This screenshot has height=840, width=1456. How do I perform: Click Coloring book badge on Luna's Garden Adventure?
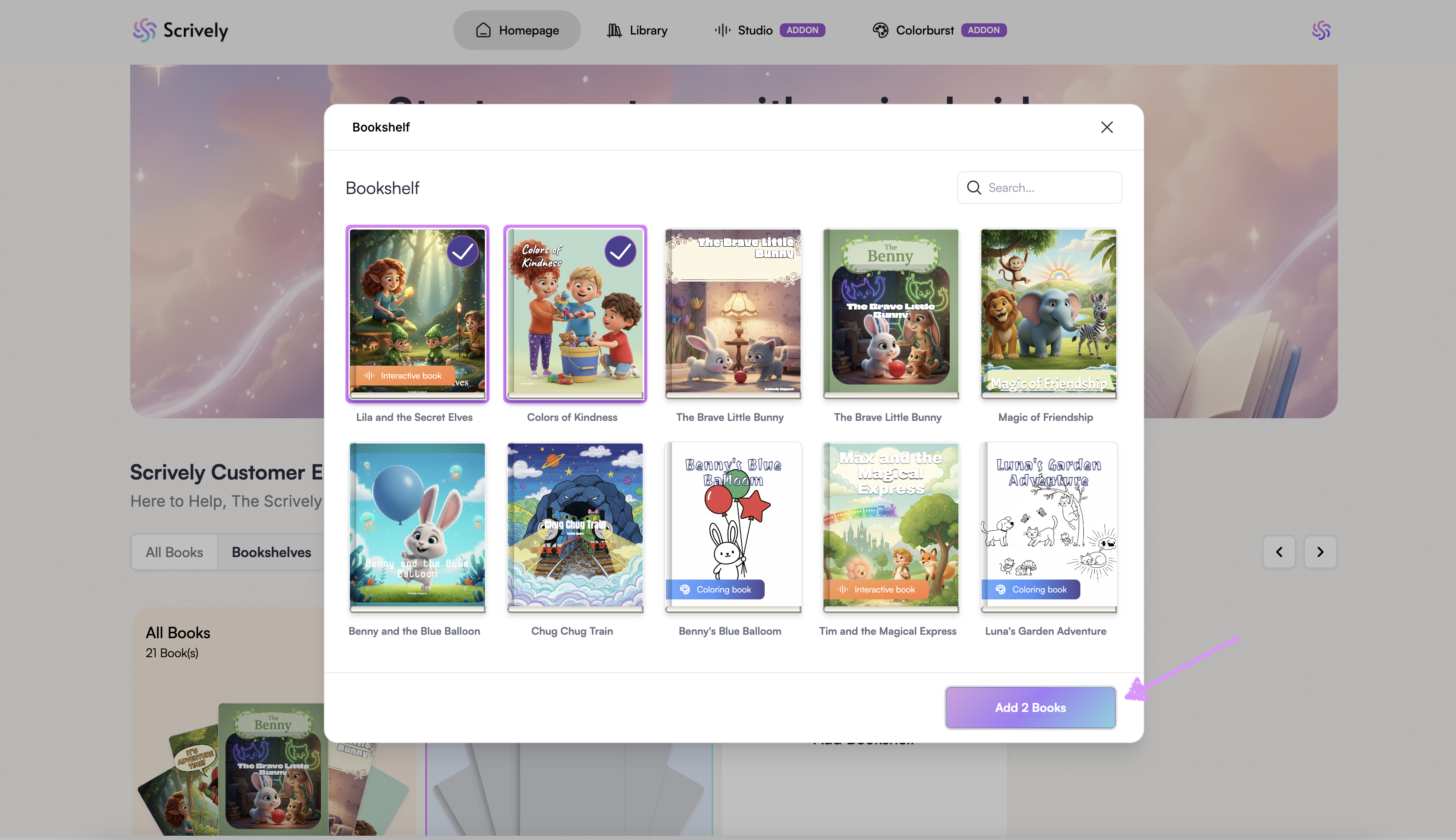pos(1031,589)
